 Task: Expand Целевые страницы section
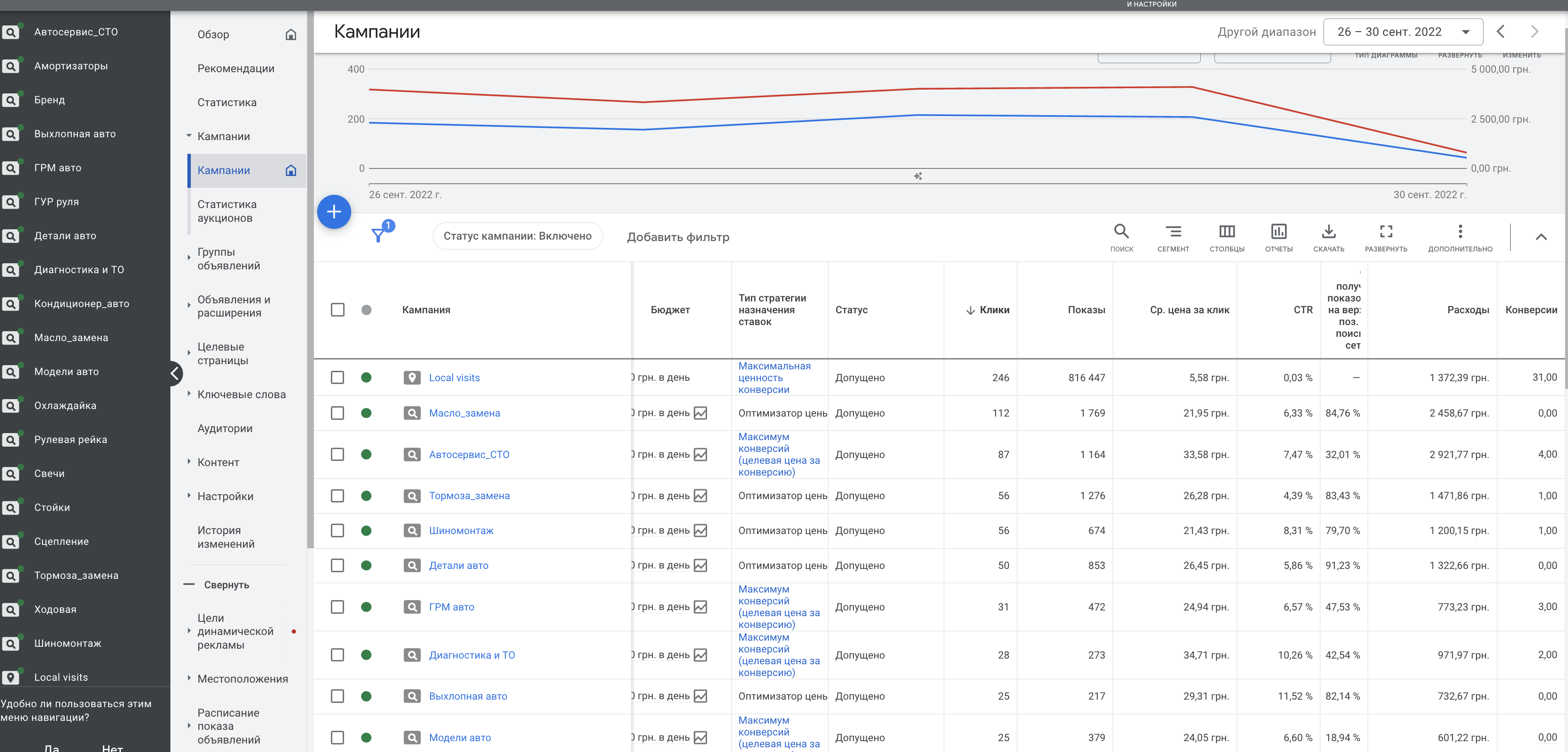pyautogui.click(x=189, y=353)
